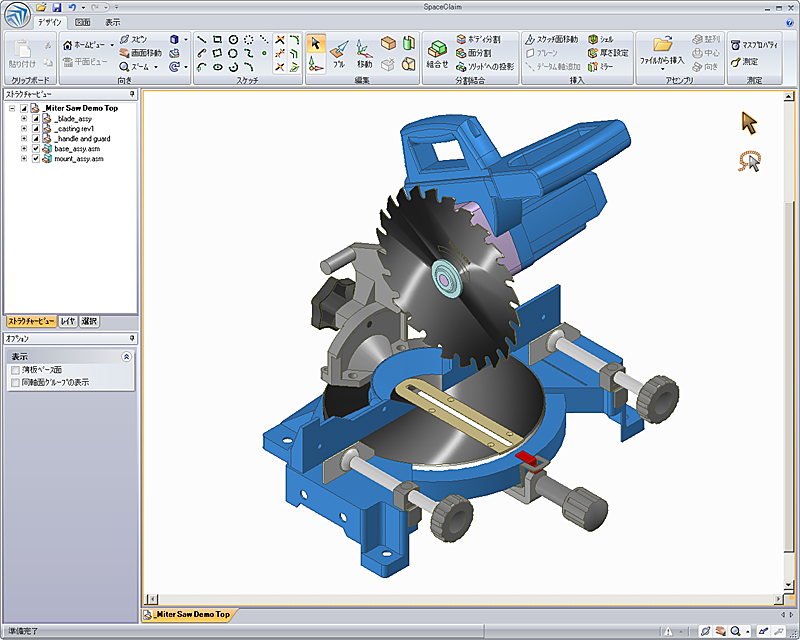The image size is (800, 640).
Task: Open ファイルから挿入 (Insert from File)
Action: coord(661,50)
